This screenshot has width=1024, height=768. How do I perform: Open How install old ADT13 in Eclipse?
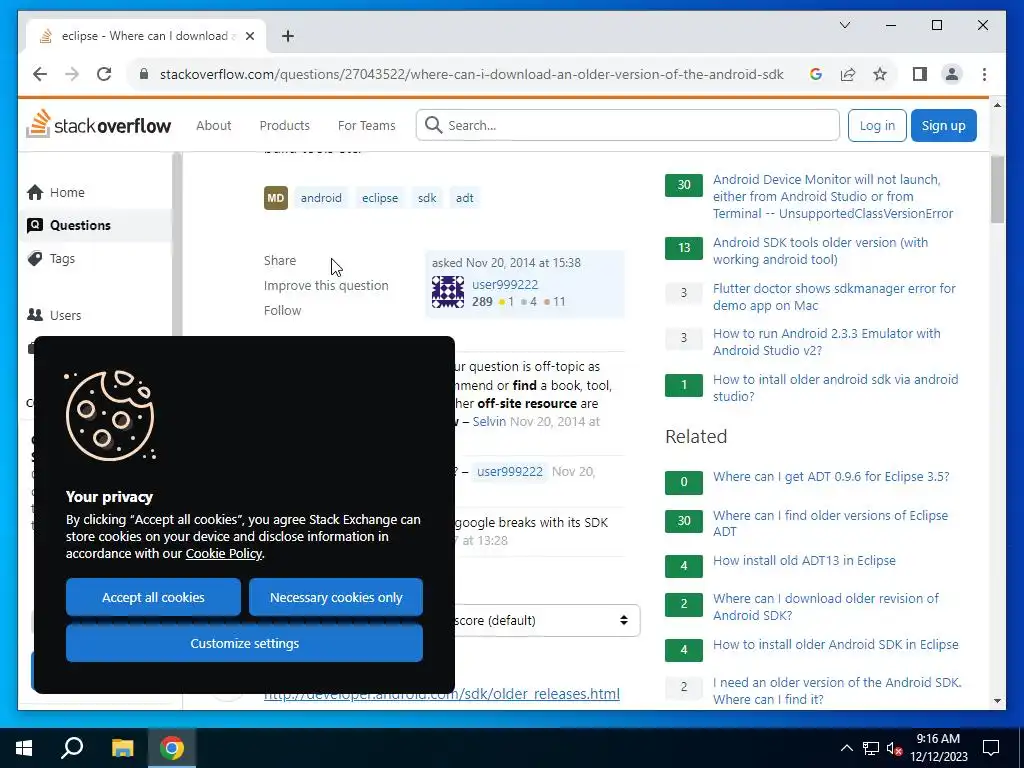point(804,560)
